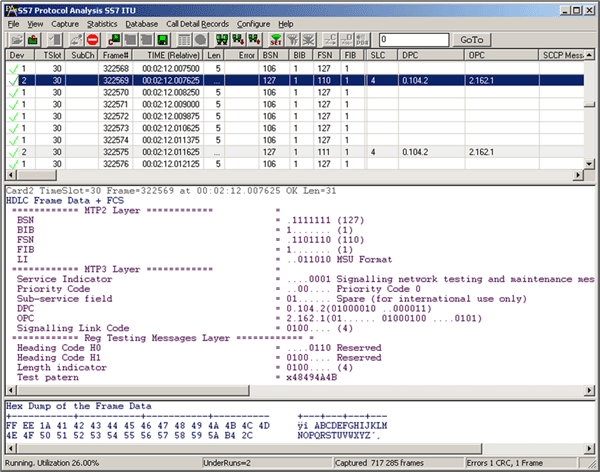Click the Frame# column header
600x472 pixels.
pos(116,55)
